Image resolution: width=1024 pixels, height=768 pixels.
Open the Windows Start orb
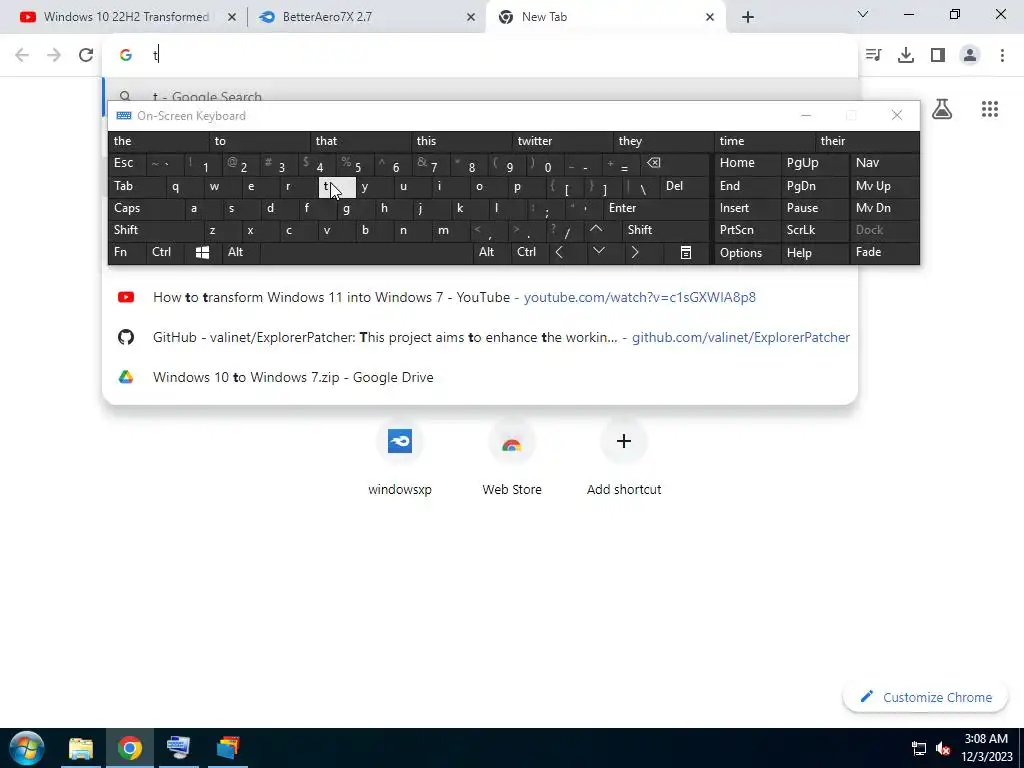point(27,748)
